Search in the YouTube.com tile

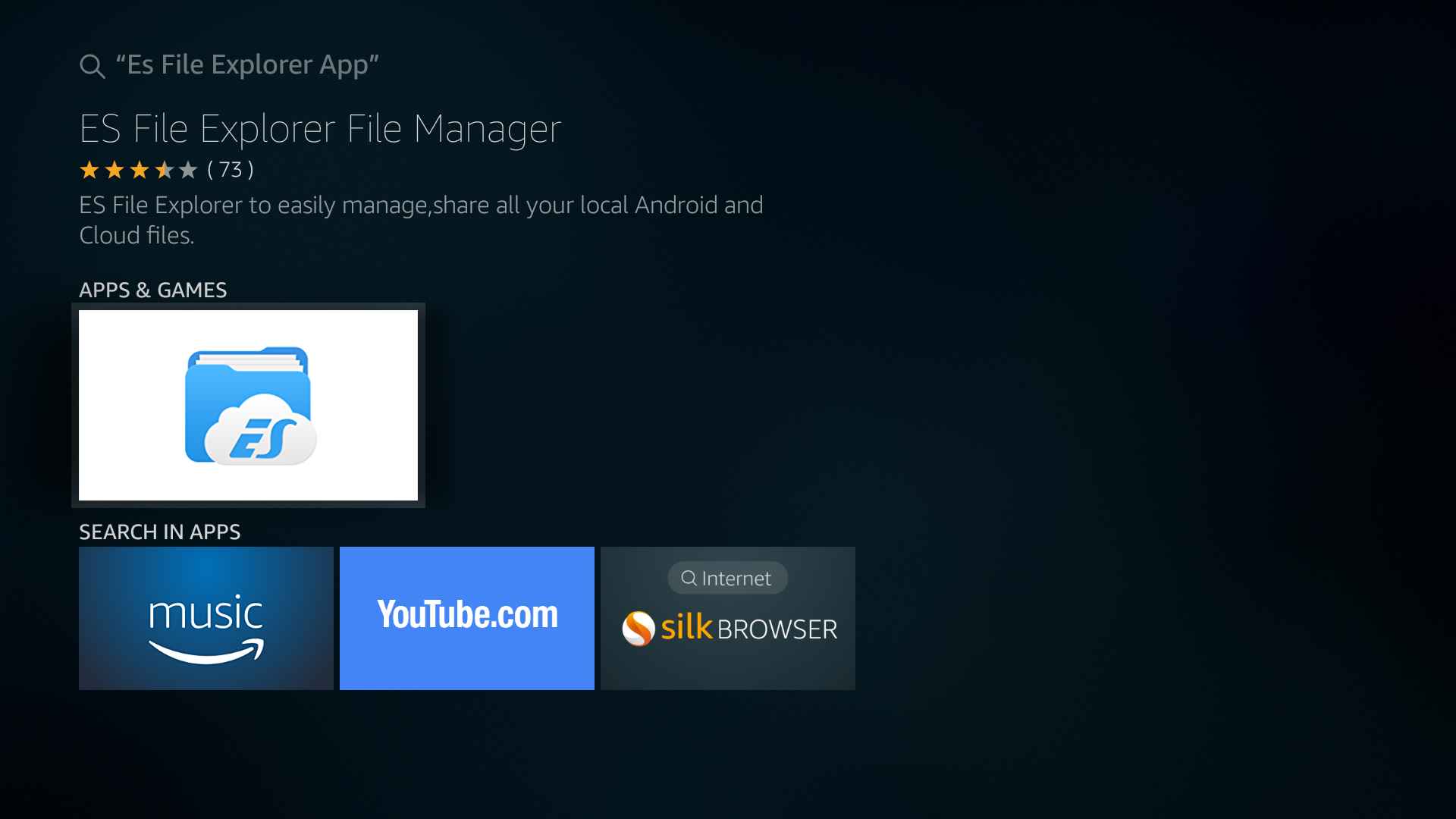[467, 618]
